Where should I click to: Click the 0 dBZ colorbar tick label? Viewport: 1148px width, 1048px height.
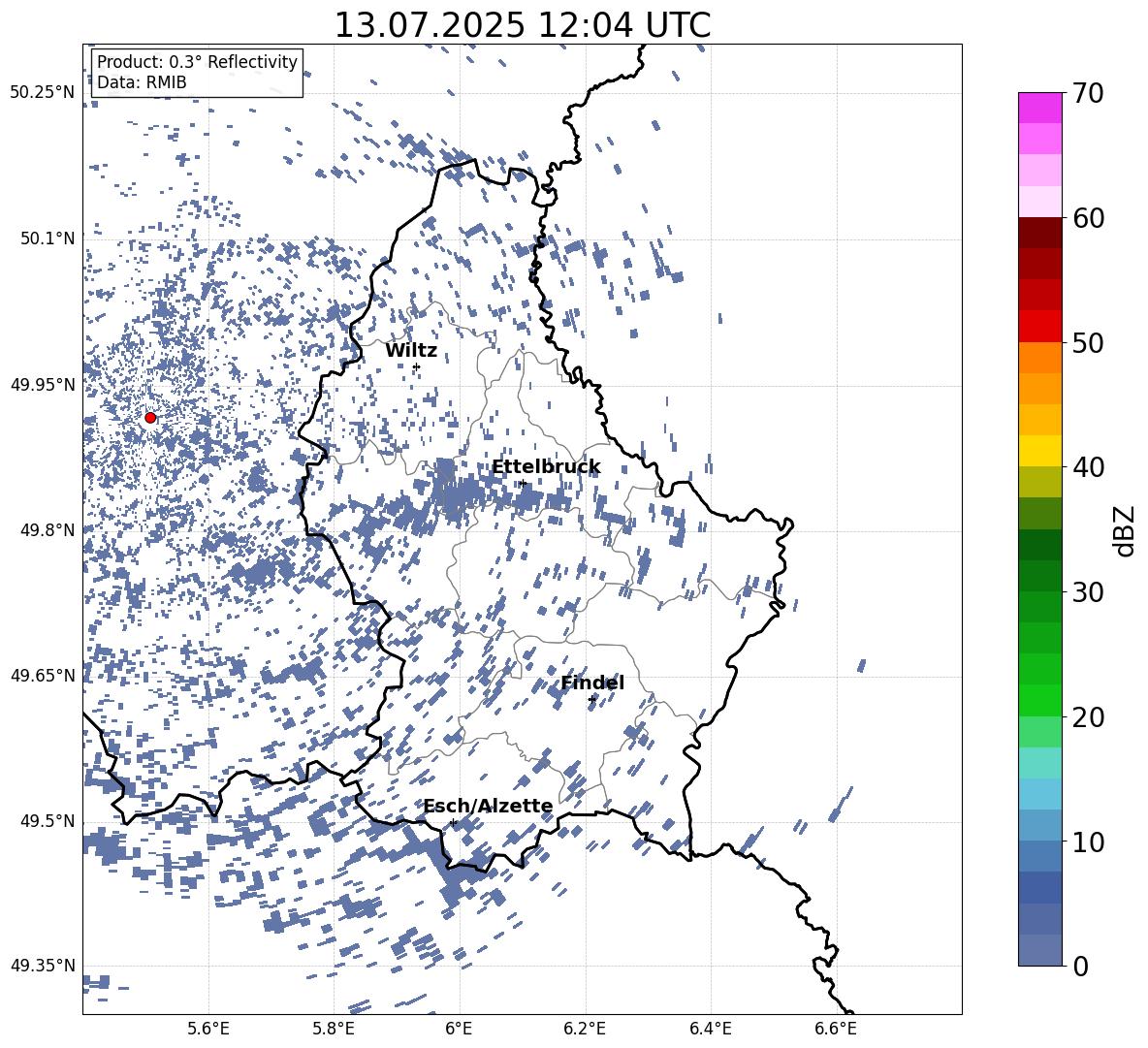(x=1080, y=966)
